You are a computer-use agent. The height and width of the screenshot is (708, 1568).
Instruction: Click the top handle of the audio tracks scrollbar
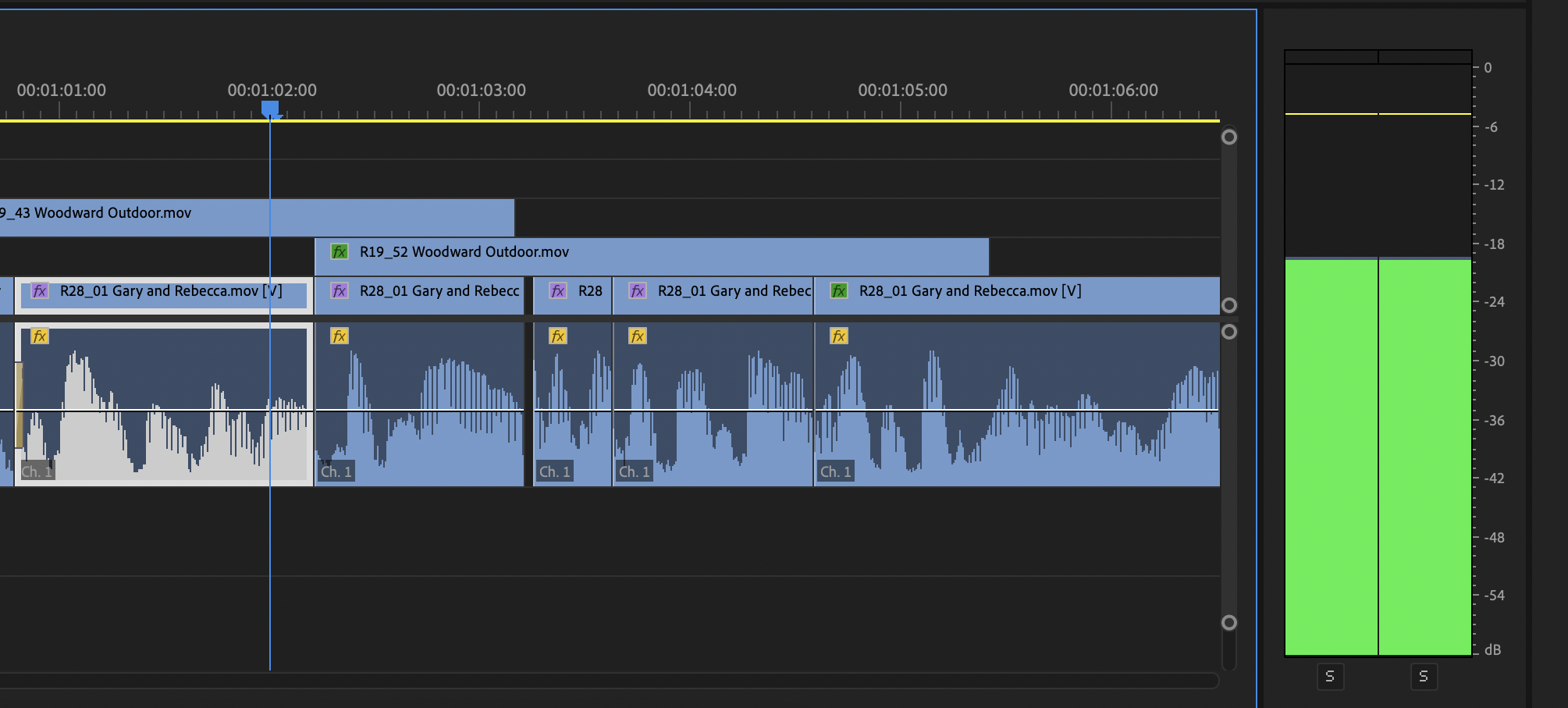coord(1229,332)
